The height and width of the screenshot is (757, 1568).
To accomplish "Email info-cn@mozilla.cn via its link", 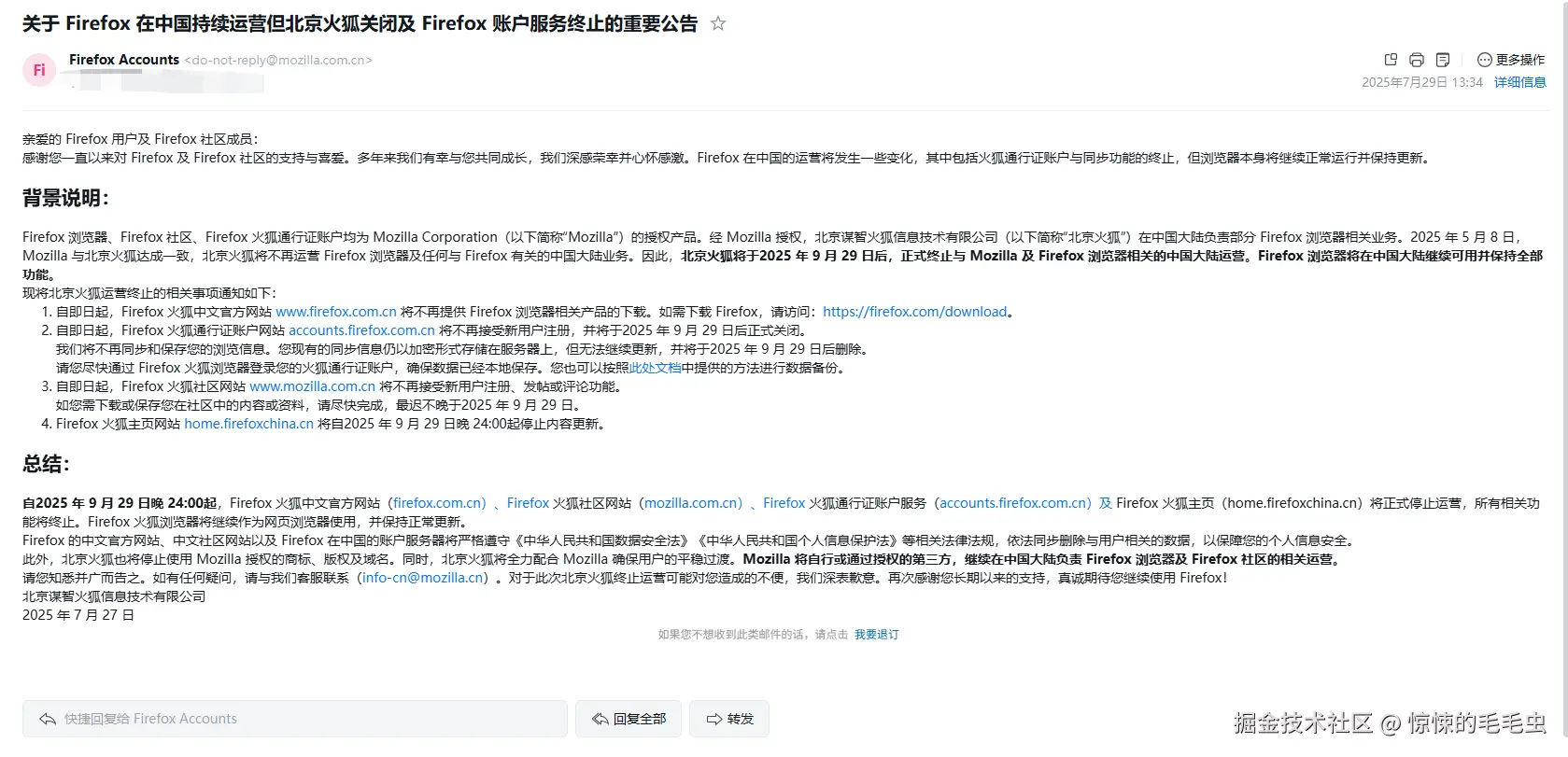I will point(423,578).
